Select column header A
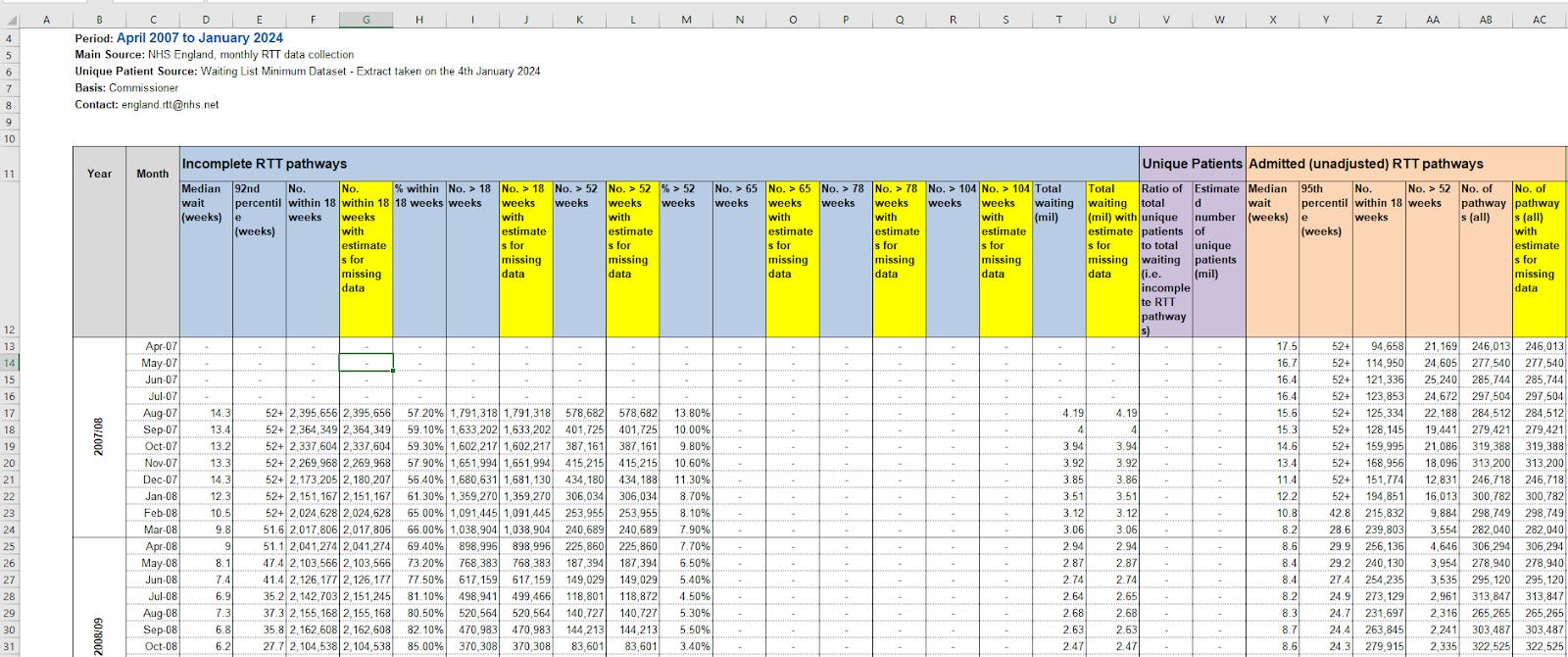 tap(46, 20)
